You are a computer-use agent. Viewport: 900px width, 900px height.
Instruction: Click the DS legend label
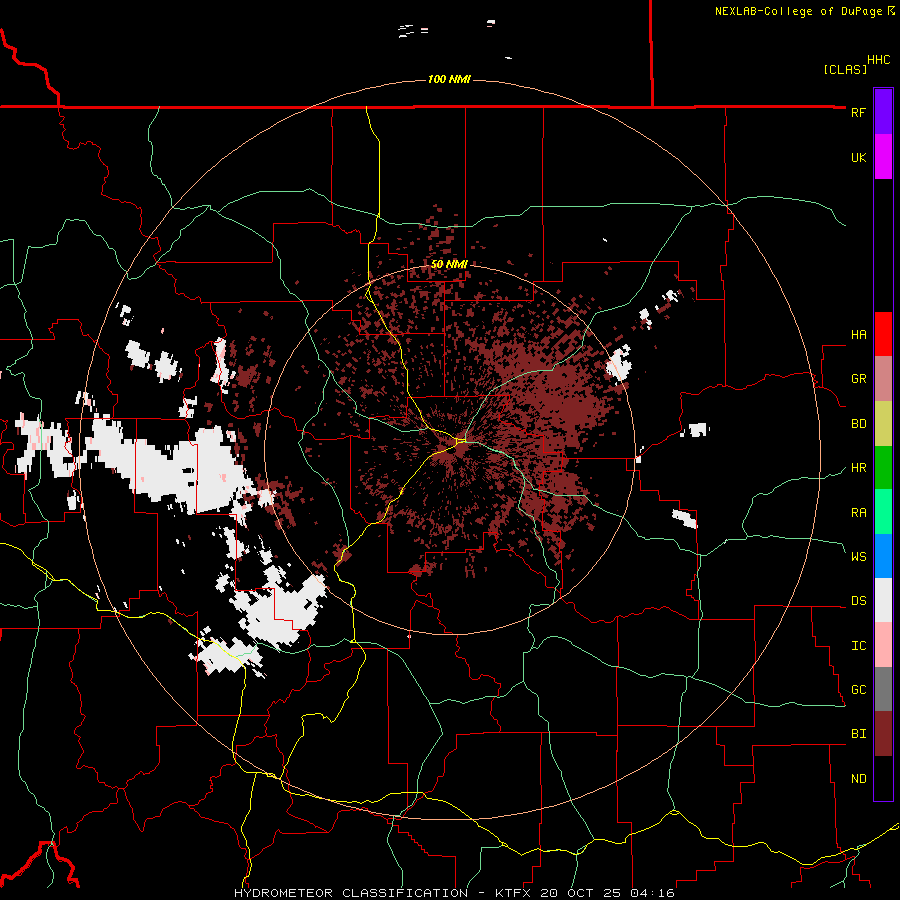(x=858, y=601)
